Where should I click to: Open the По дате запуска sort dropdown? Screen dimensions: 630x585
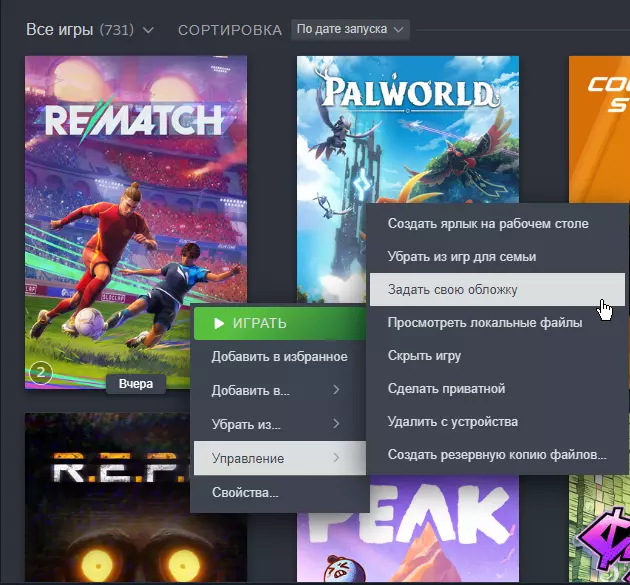point(350,29)
